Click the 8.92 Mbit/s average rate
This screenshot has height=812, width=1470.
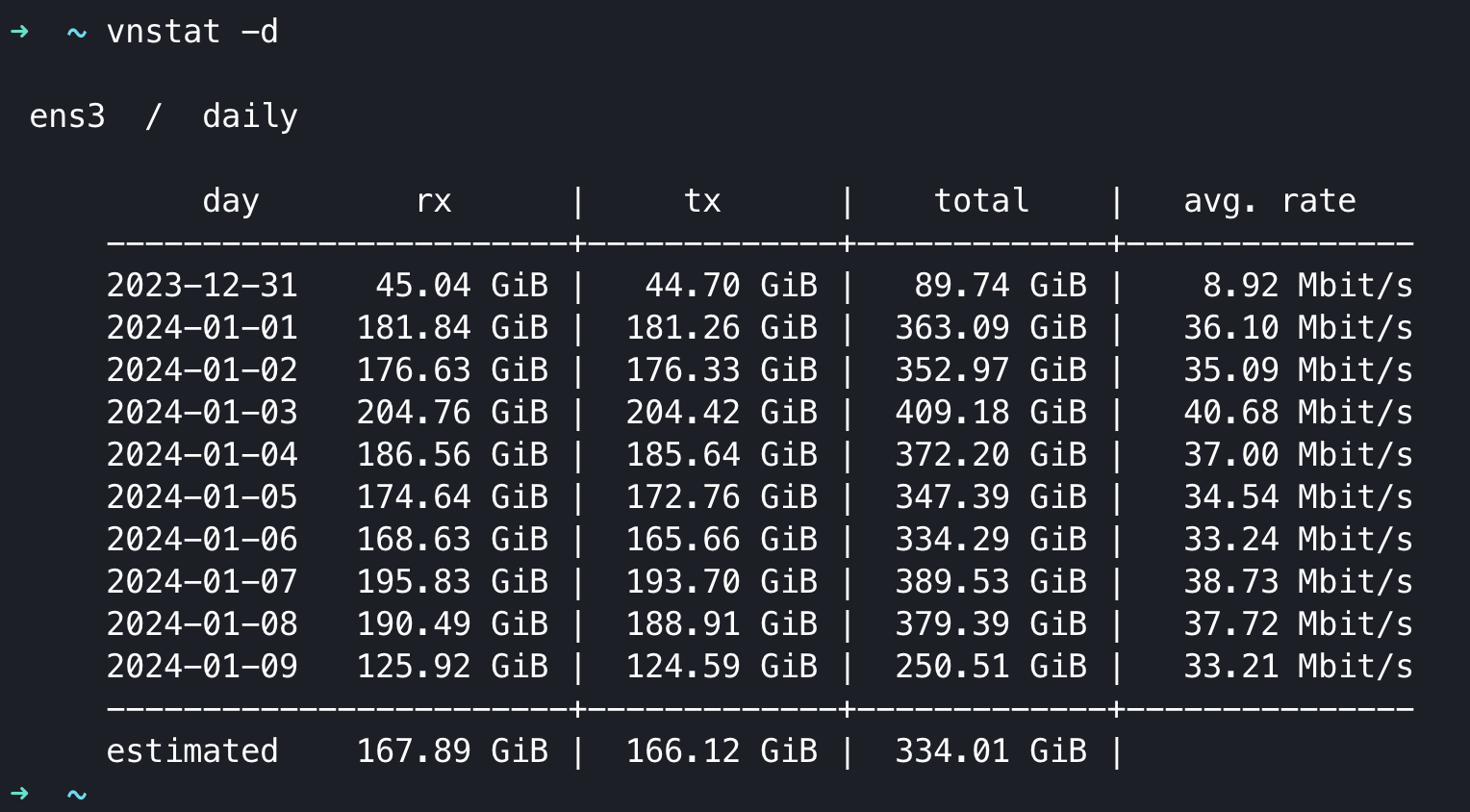click(1307, 286)
